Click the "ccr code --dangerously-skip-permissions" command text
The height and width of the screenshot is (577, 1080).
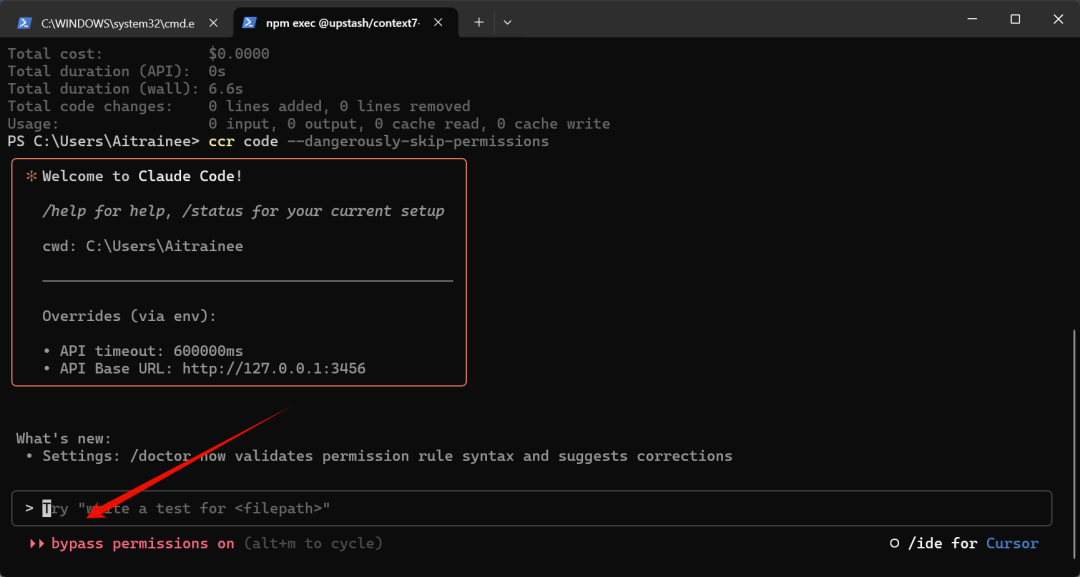[378, 142]
